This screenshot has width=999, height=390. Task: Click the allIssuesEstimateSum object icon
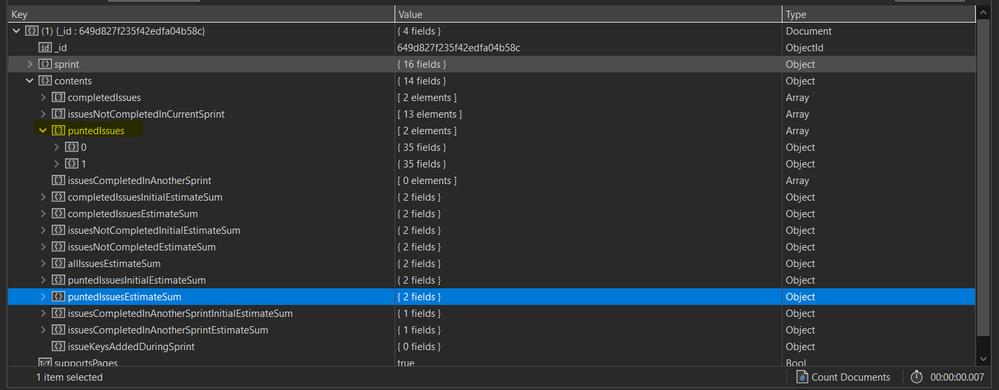click(59, 263)
